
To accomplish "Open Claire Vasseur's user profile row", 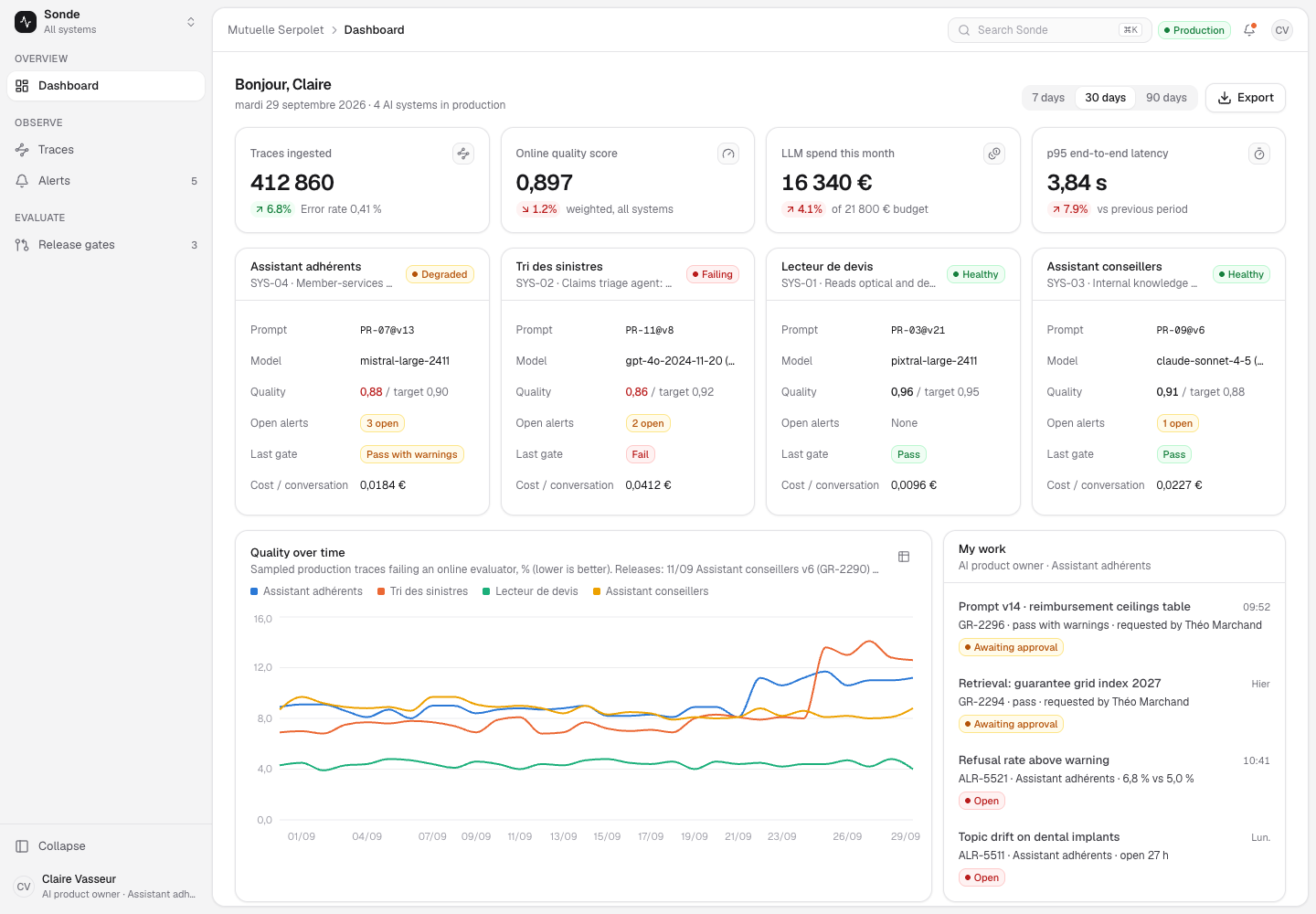I will tap(106, 887).
